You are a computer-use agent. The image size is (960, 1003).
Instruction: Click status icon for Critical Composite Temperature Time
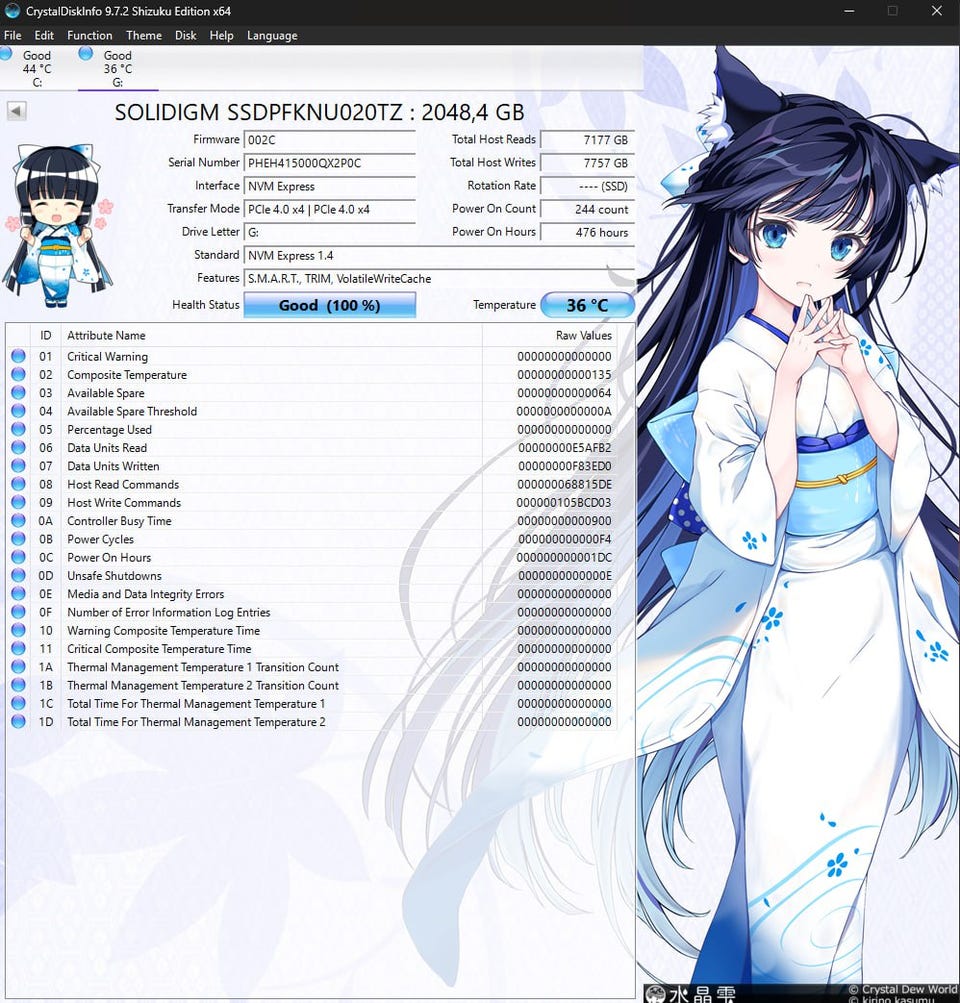tap(19, 648)
